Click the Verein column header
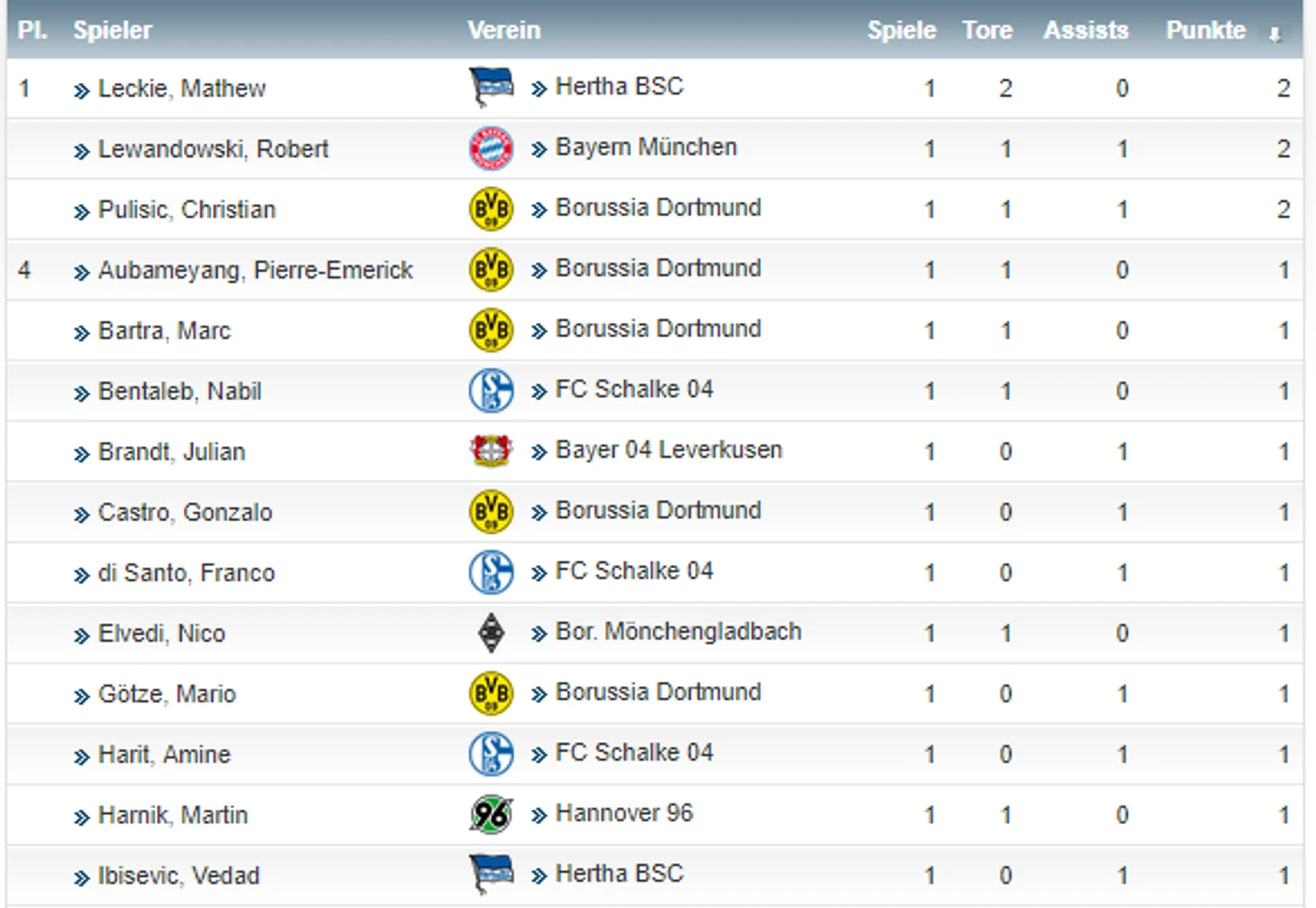Viewport: 1316px width, 908px height. click(x=504, y=31)
